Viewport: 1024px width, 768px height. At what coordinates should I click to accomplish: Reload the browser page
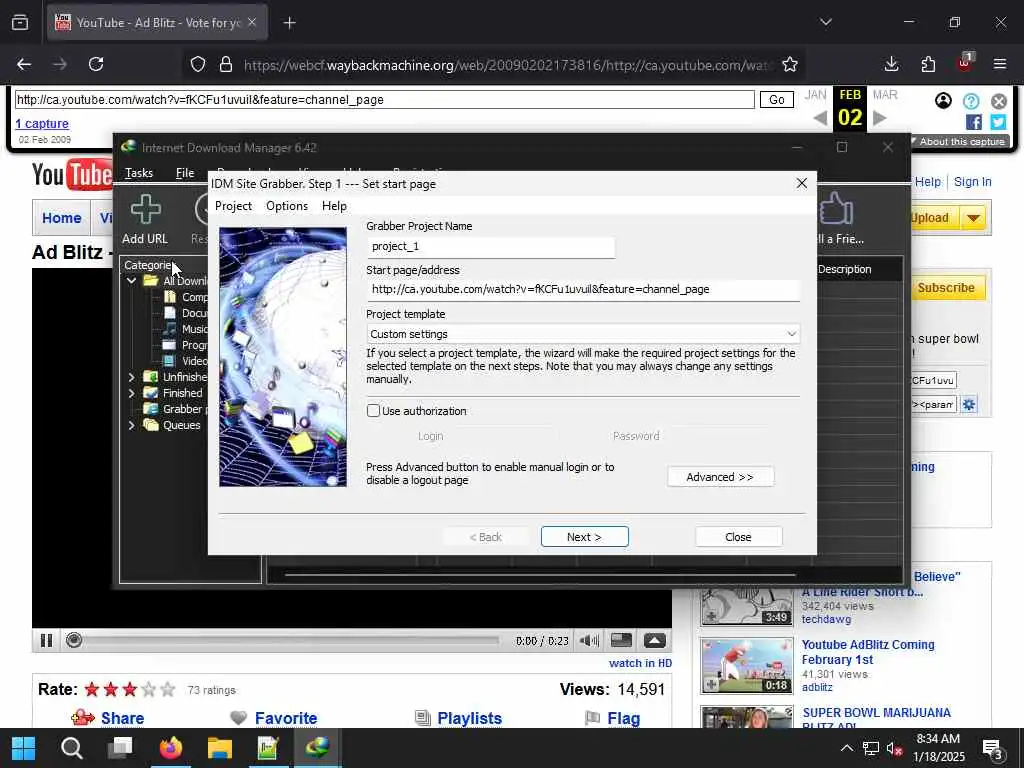tap(96, 64)
